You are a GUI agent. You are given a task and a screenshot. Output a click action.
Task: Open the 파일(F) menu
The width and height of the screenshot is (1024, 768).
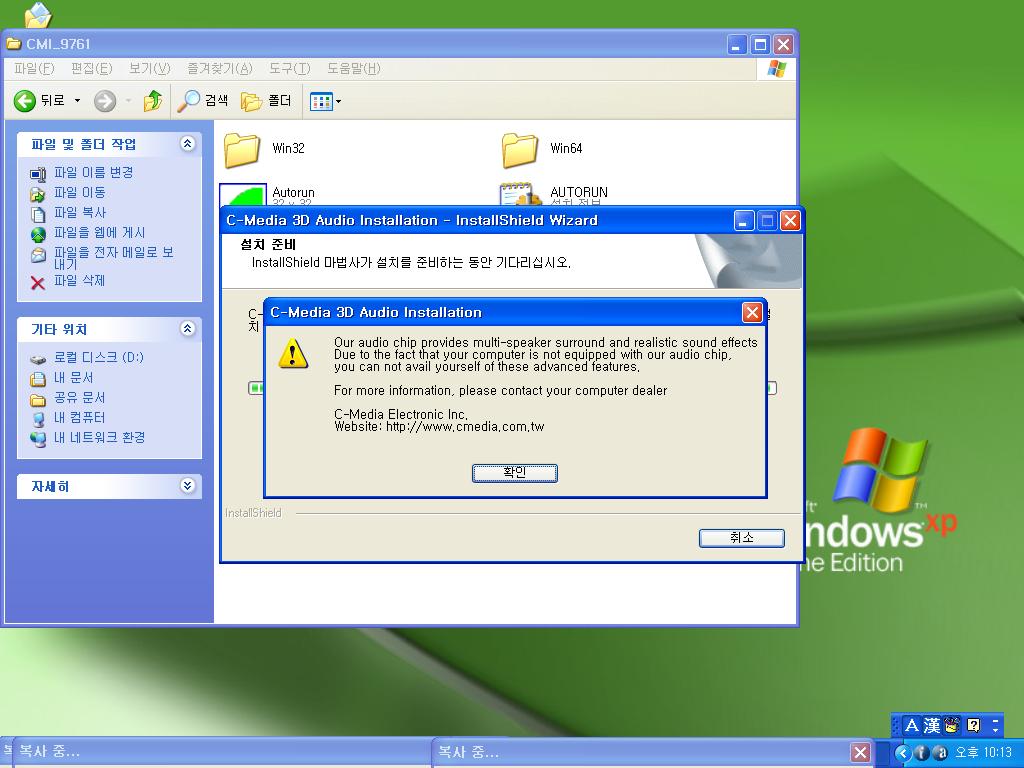tap(34, 69)
